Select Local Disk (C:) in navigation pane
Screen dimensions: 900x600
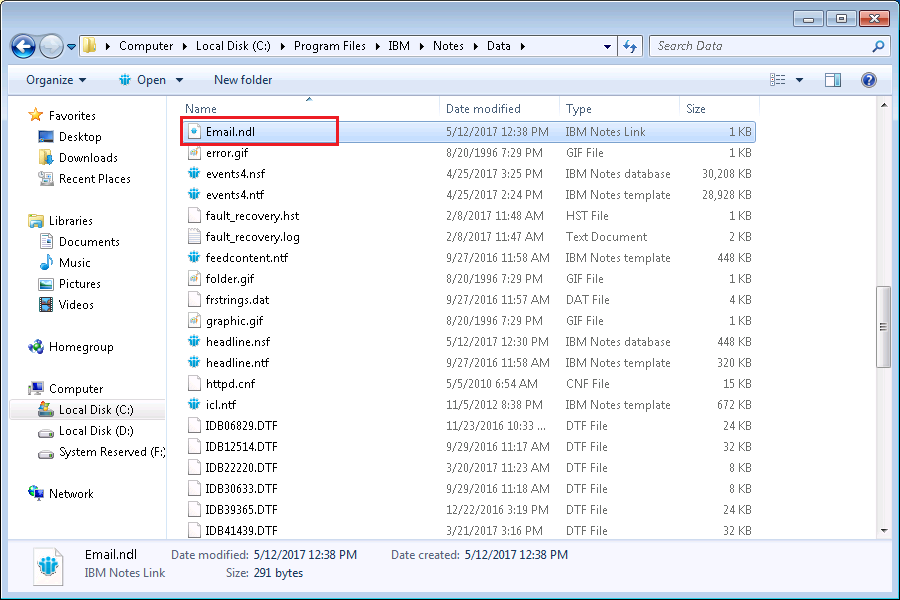coord(96,410)
